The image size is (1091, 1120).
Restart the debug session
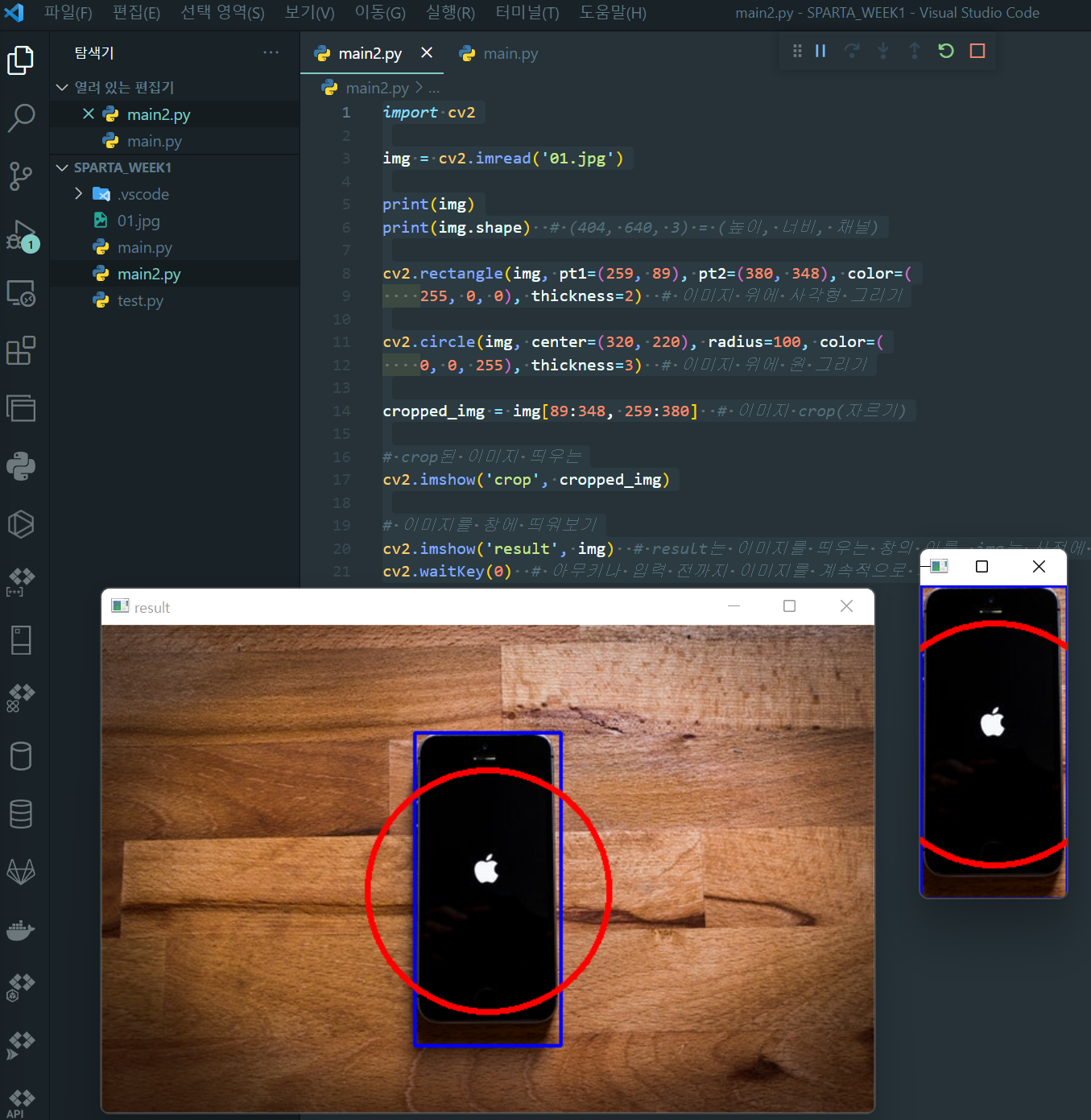tap(946, 51)
